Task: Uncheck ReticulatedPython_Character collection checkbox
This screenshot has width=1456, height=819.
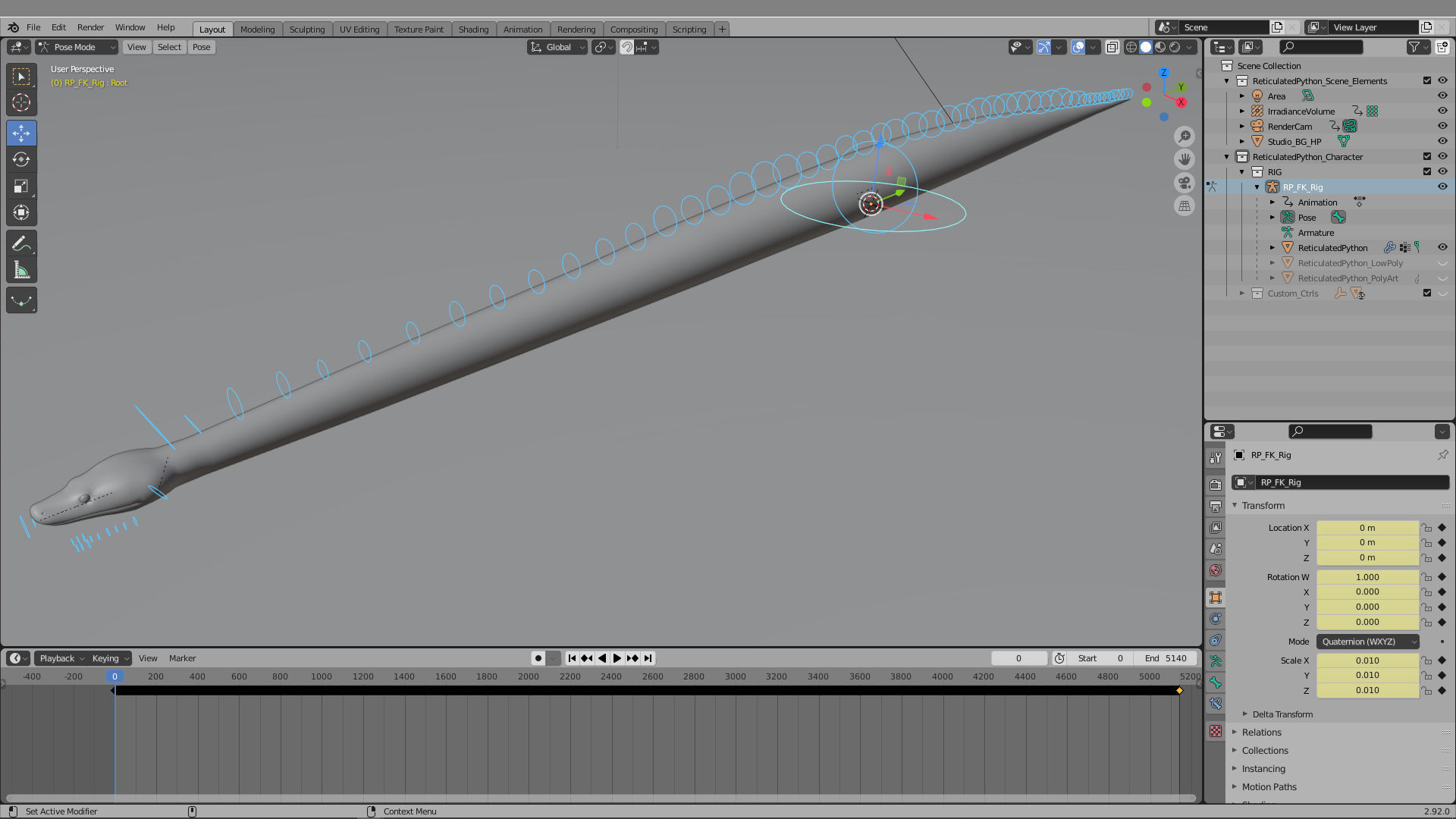Action: (x=1427, y=156)
